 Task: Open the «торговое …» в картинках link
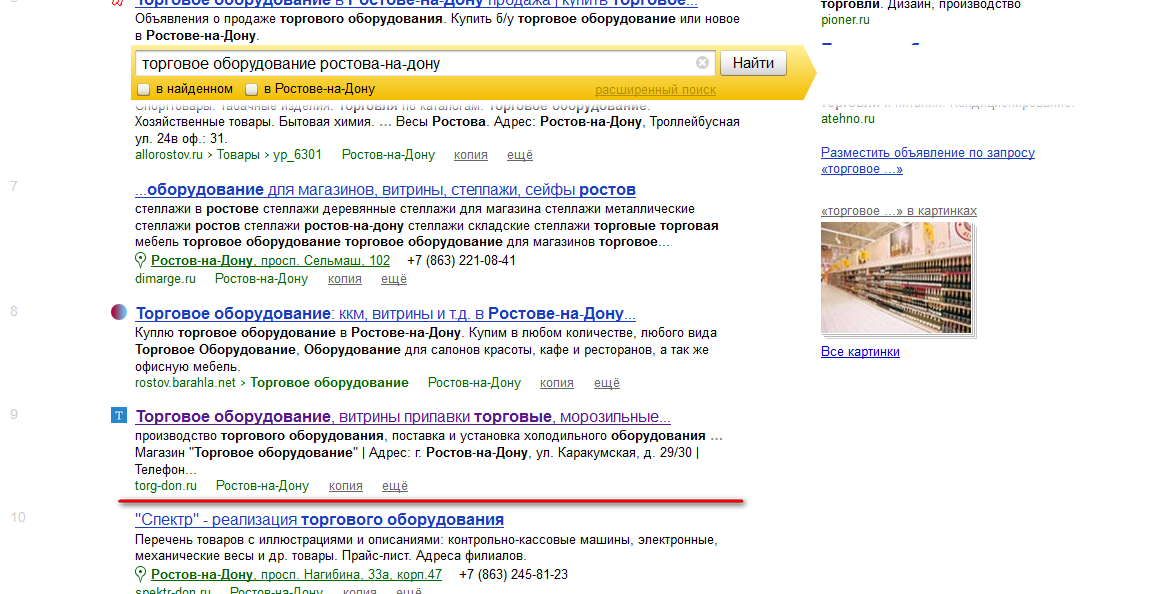pyautogui.click(x=899, y=211)
